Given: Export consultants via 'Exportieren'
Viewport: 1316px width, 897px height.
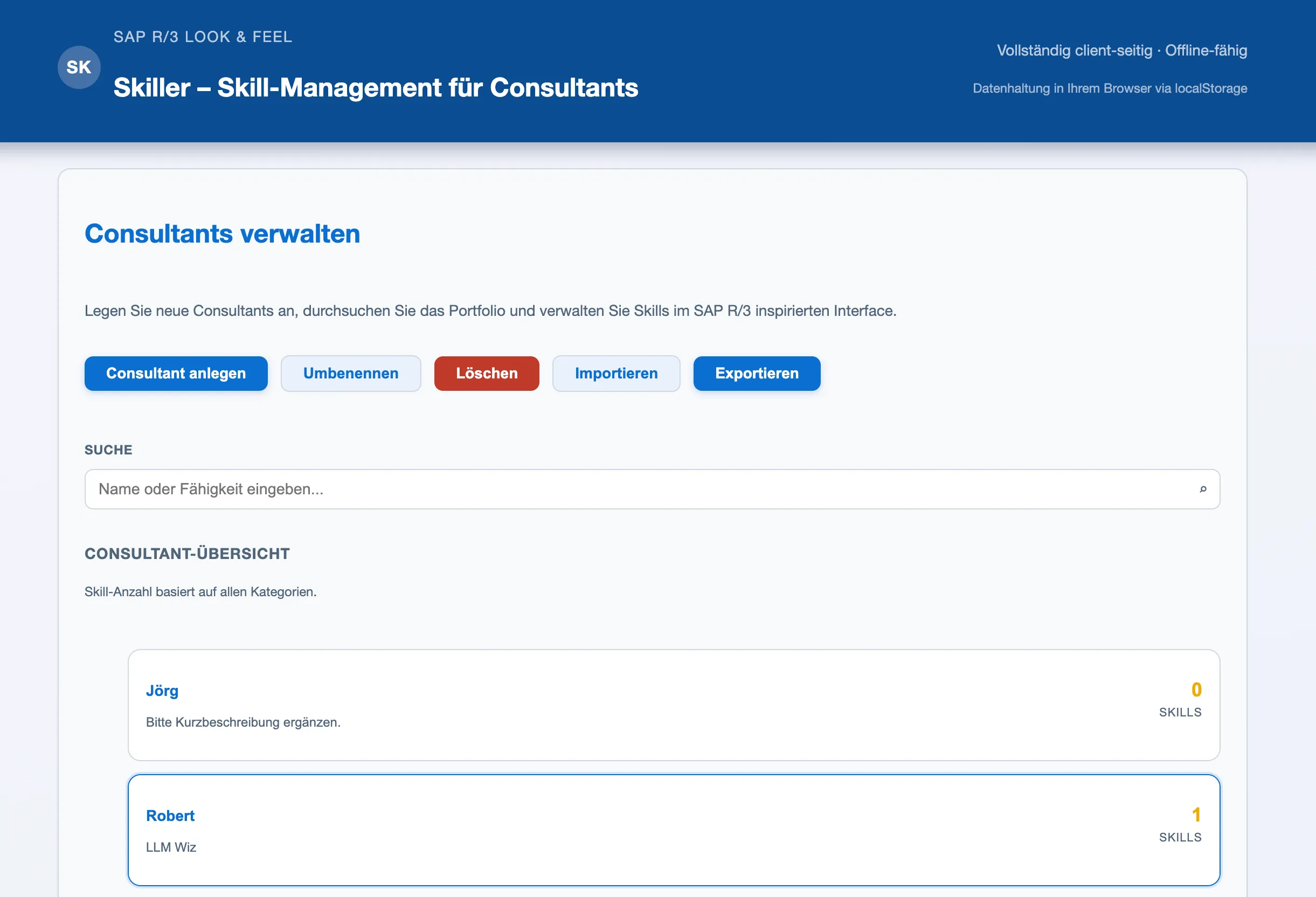Looking at the screenshot, I should point(757,373).
